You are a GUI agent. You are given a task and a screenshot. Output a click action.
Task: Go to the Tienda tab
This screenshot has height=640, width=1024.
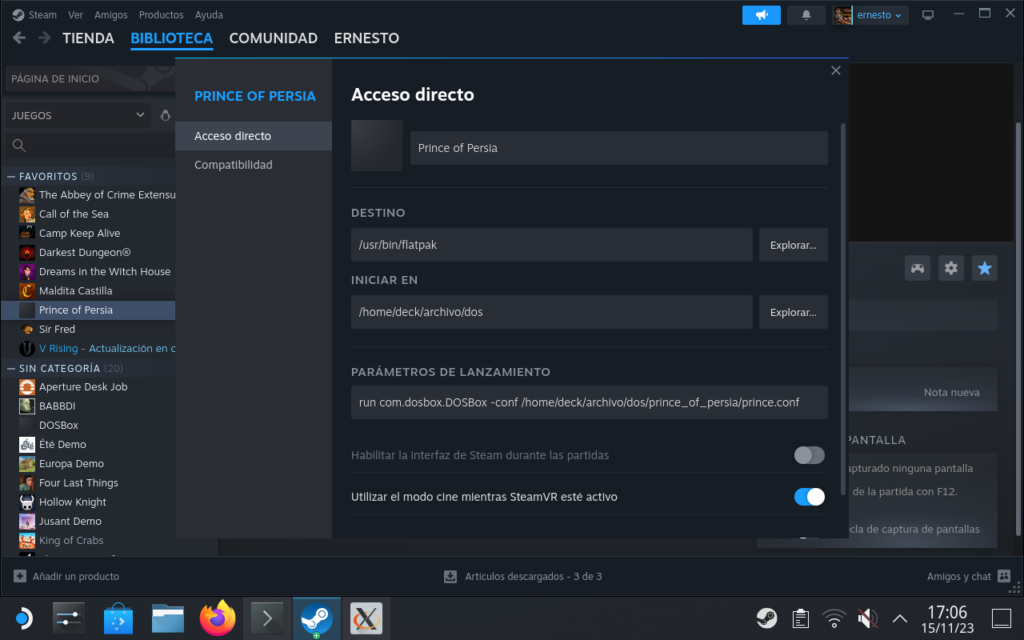[88, 38]
